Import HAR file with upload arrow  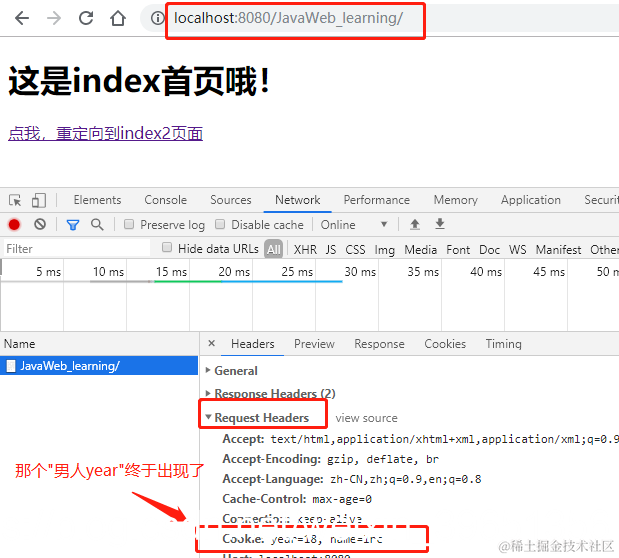(x=415, y=224)
